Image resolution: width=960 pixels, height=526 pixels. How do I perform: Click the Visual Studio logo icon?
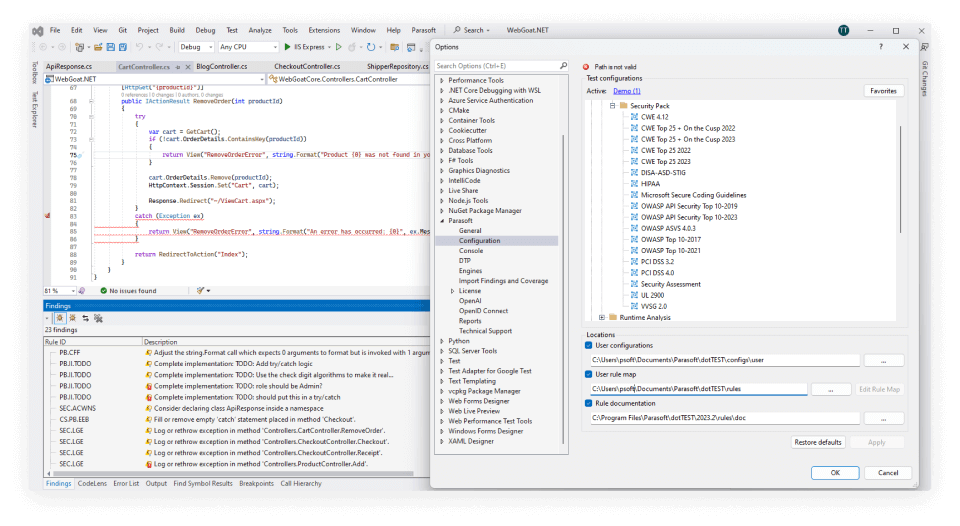(x=38, y=31)
